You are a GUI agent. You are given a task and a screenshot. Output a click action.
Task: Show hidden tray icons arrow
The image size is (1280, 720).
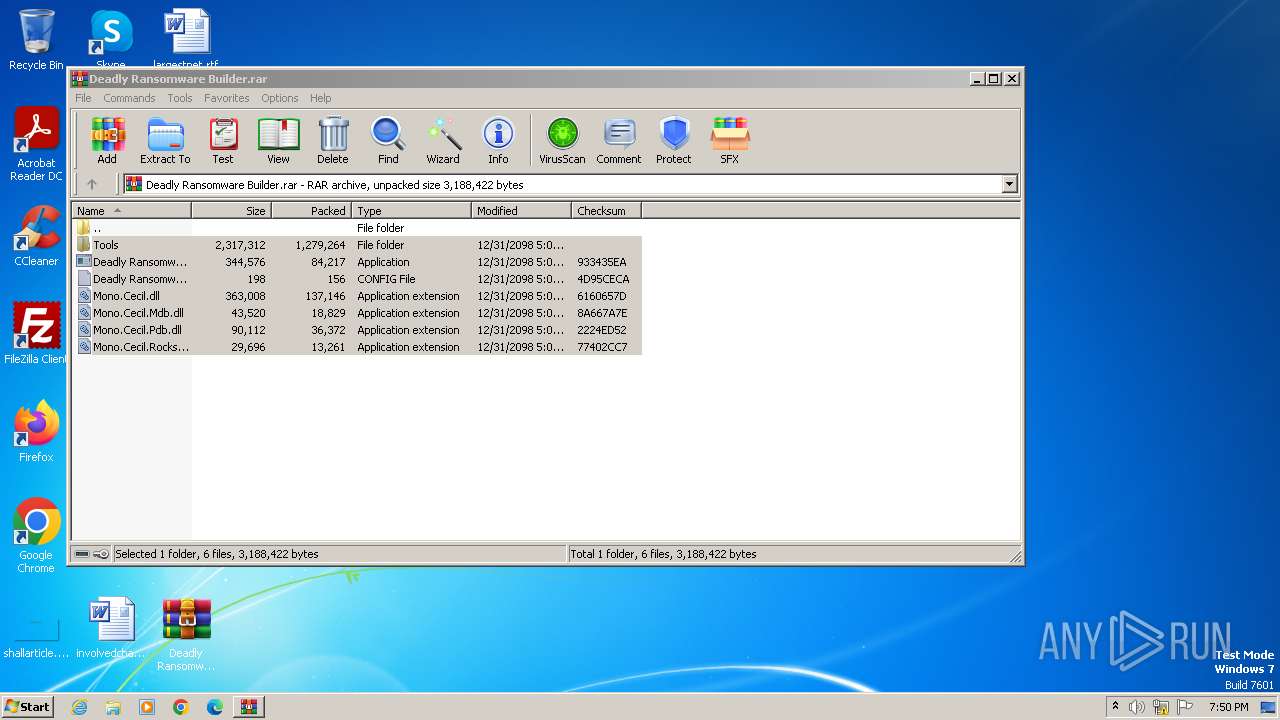tap(1115, 707)
